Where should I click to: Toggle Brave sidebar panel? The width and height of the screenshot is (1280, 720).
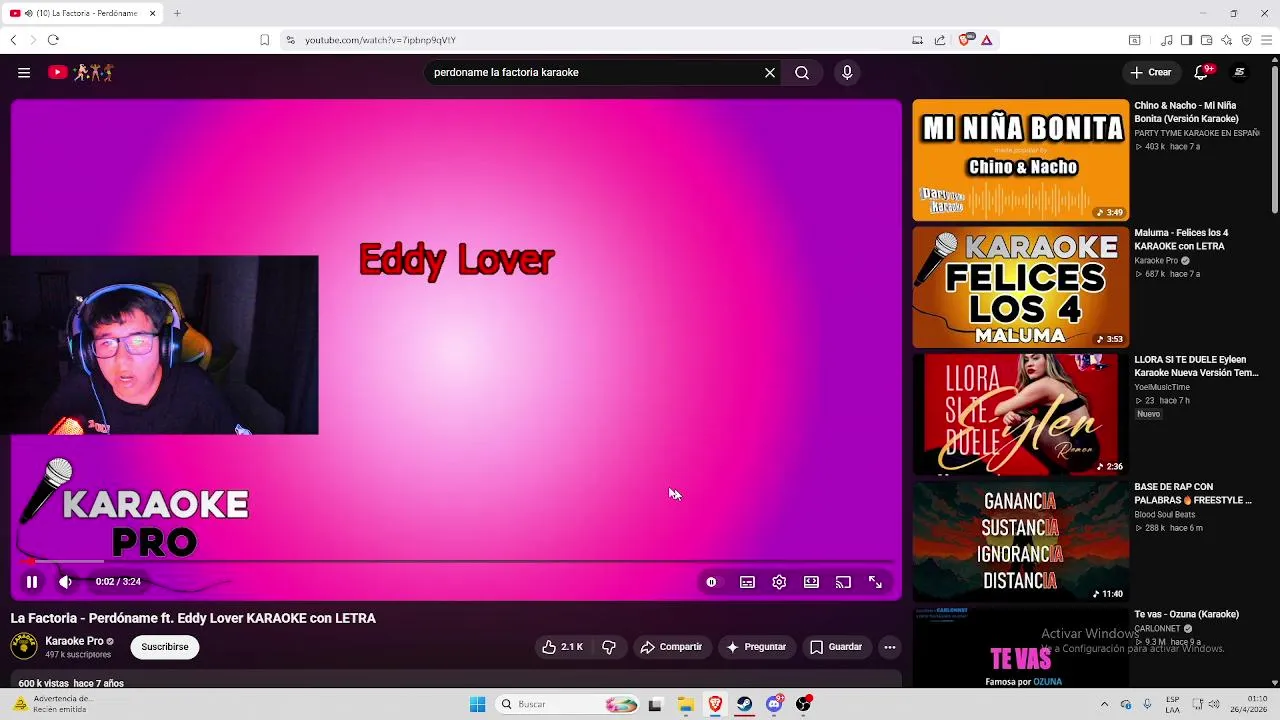pyautogui.click(x=1186, y=40)
